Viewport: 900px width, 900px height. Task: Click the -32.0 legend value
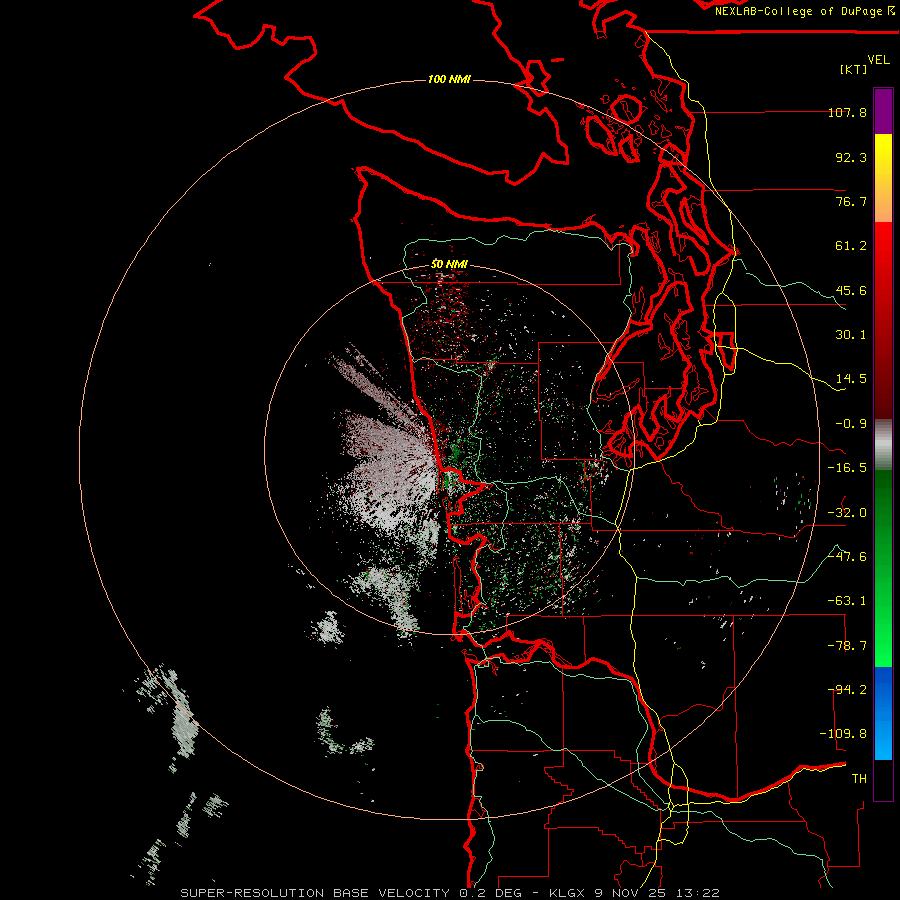847,513
